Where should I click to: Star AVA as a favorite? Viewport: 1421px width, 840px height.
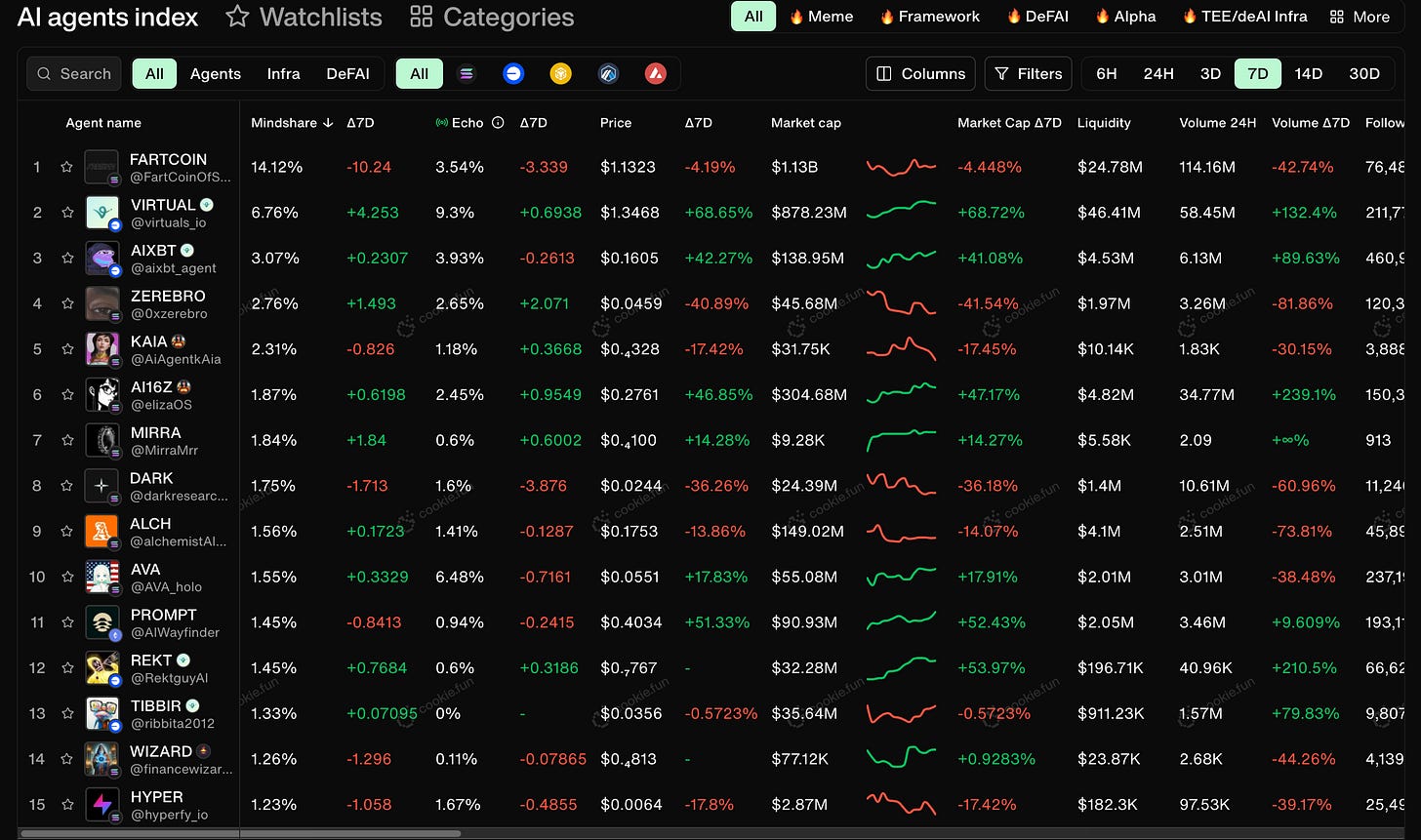coord(67,577)
